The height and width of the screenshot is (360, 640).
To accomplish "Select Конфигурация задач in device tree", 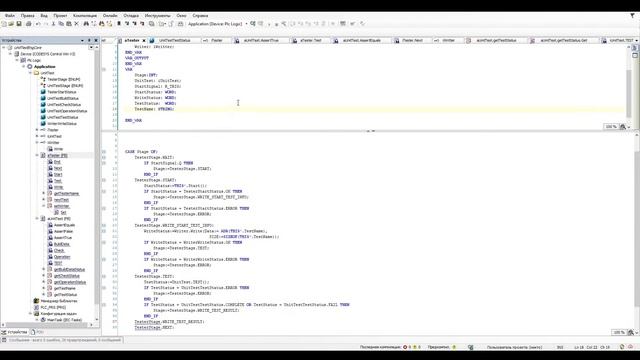I will (58, 314).
